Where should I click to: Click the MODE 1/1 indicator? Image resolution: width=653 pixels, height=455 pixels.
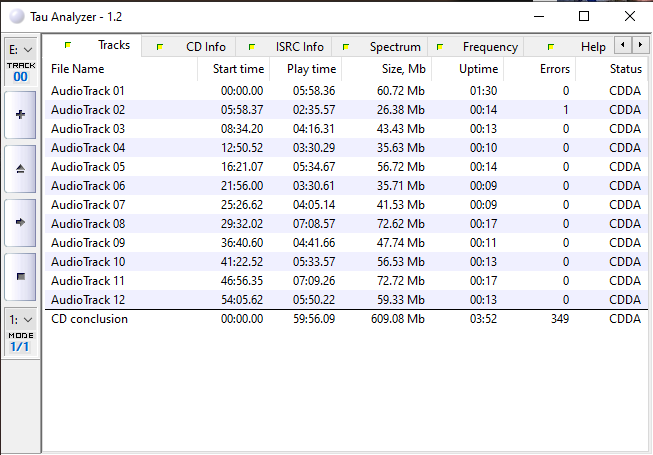click(x=21, y=341)
